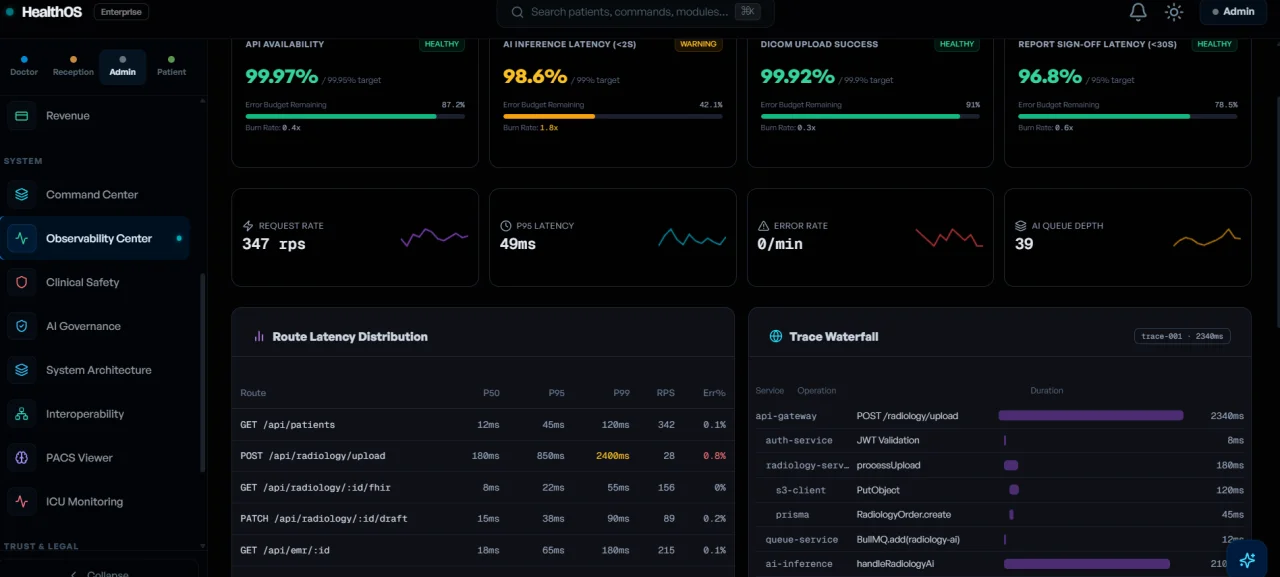Click the P95 Latency clock icon
This screenshot has height=577, width=1280.
[507, 226]
